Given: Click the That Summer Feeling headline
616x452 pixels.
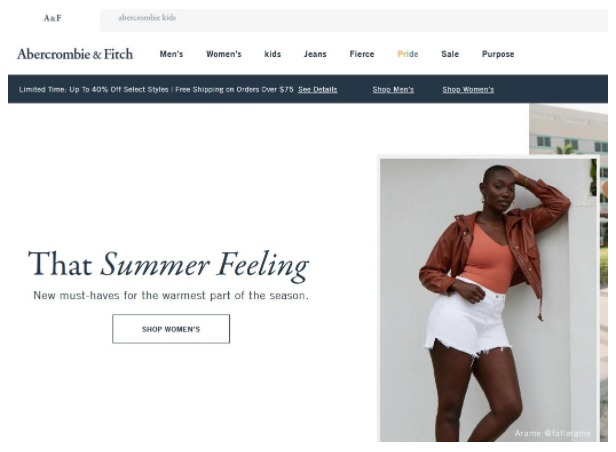Looking at the screenshot, I should point(168,265).
